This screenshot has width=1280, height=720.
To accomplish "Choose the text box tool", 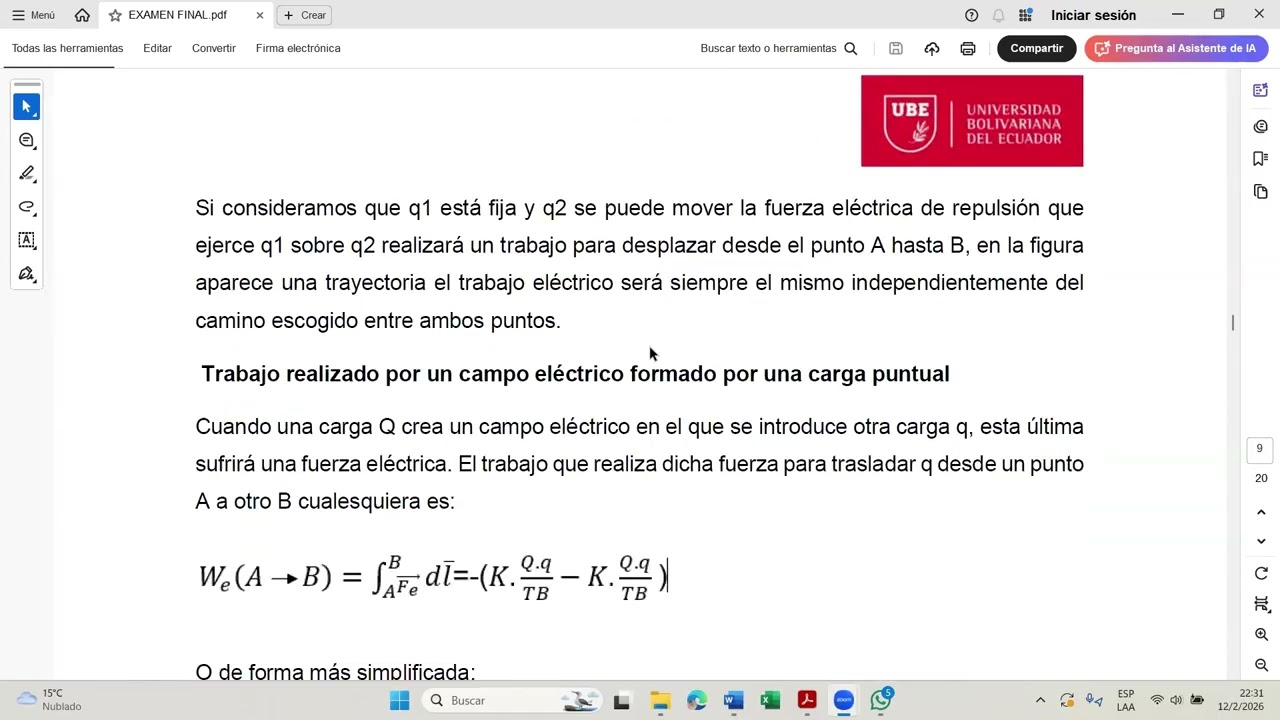I will click(27, 240).
